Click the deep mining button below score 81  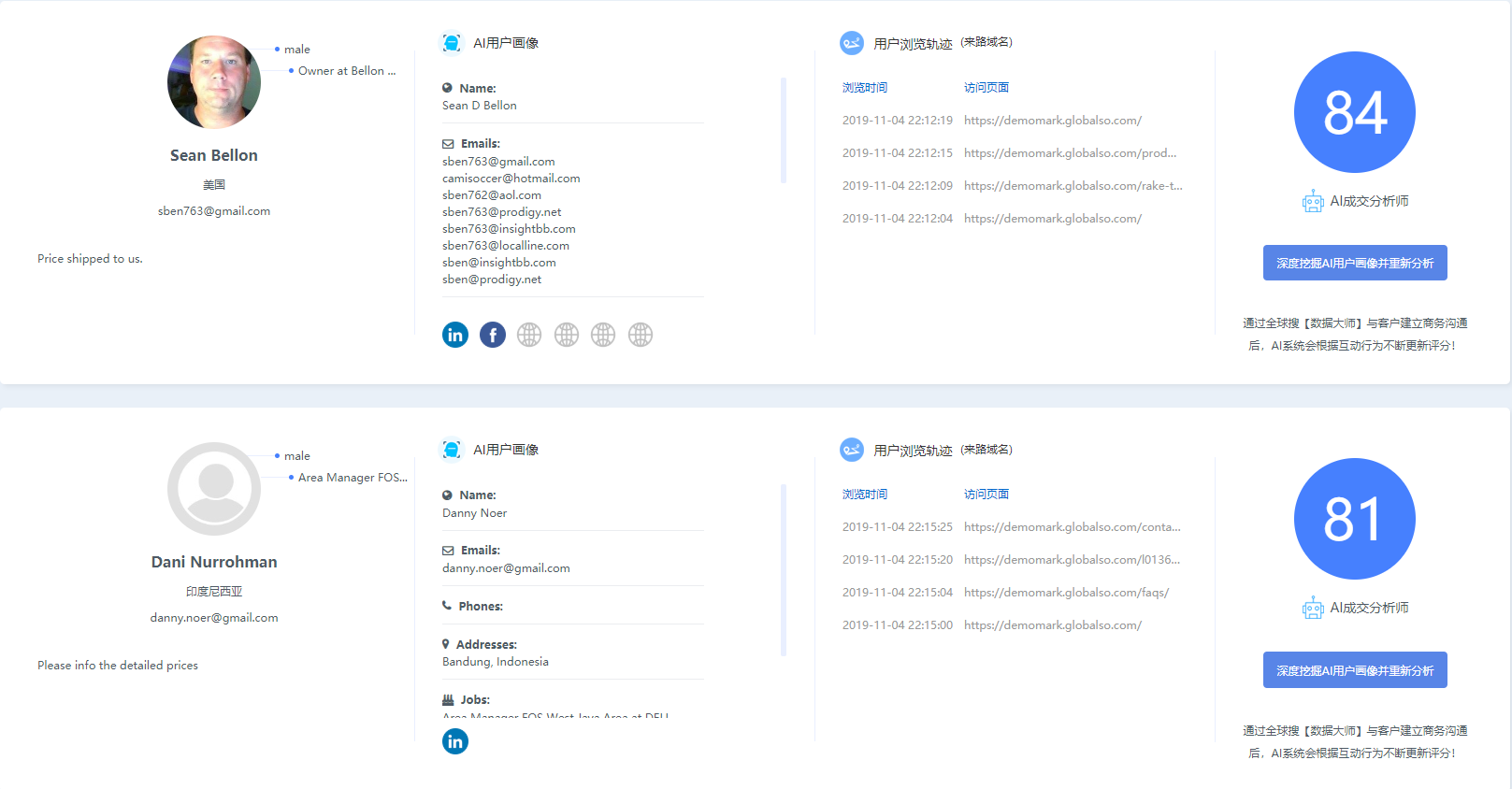1355,670
